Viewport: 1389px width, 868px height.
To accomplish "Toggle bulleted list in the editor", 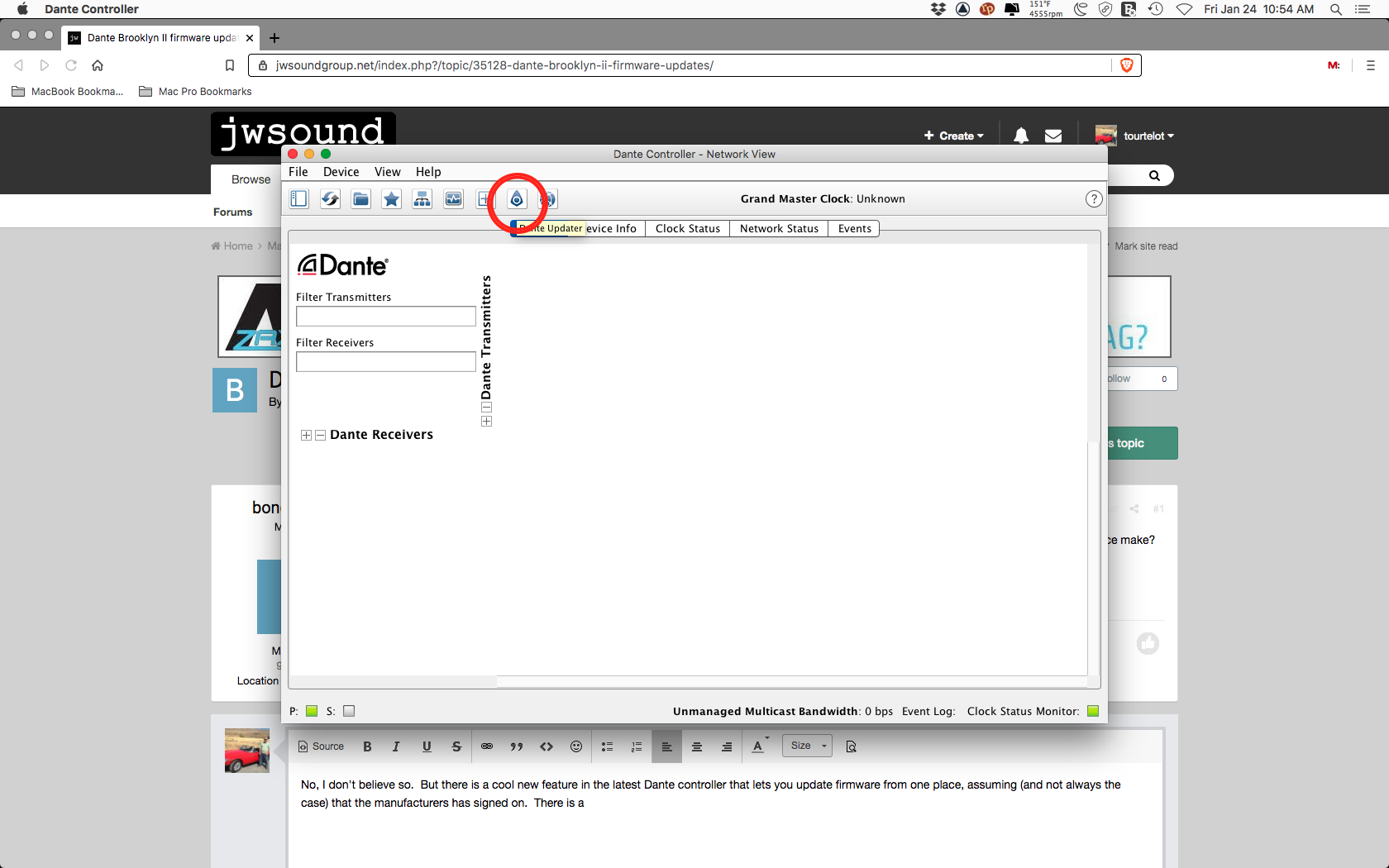I will (x=607, y=746).
